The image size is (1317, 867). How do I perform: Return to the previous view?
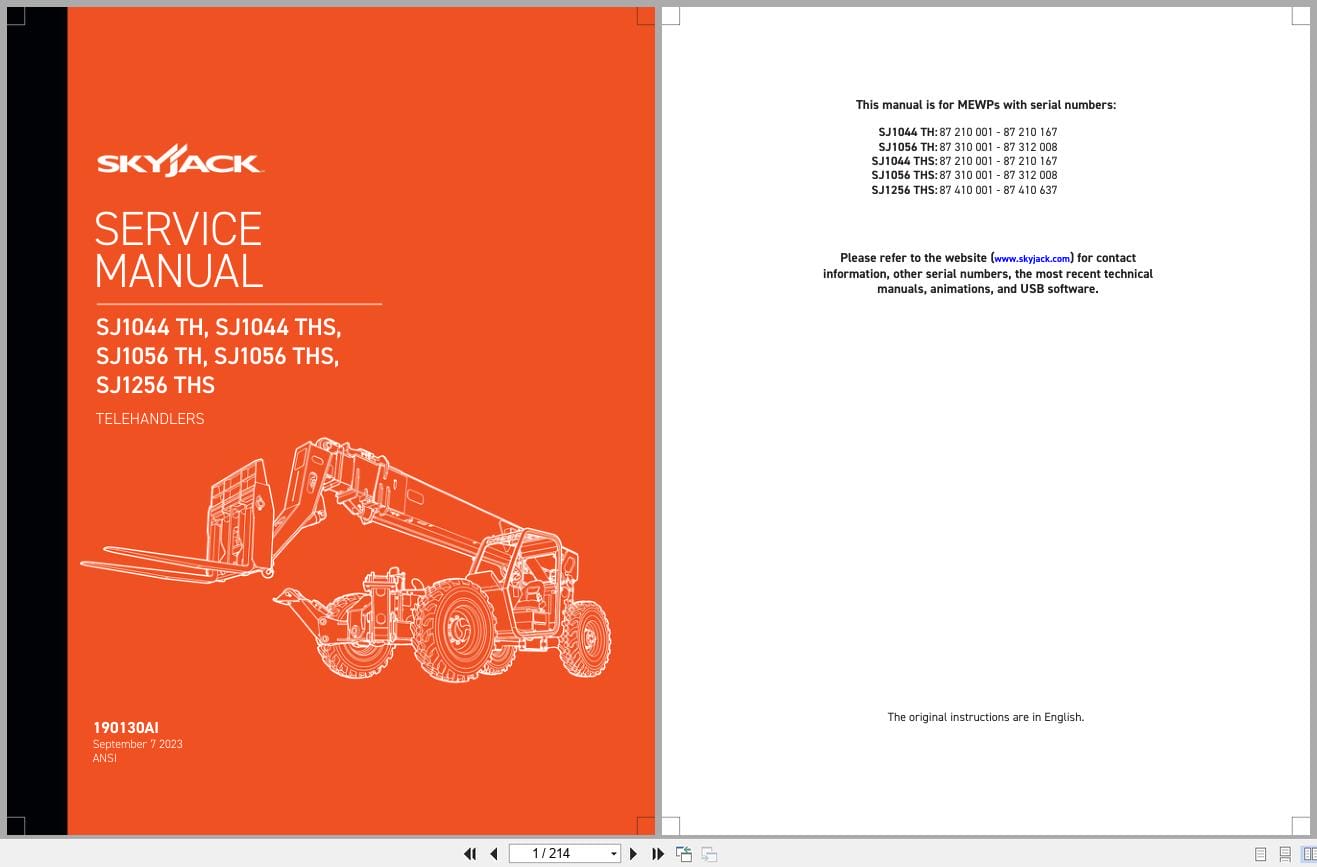point(684,853)
